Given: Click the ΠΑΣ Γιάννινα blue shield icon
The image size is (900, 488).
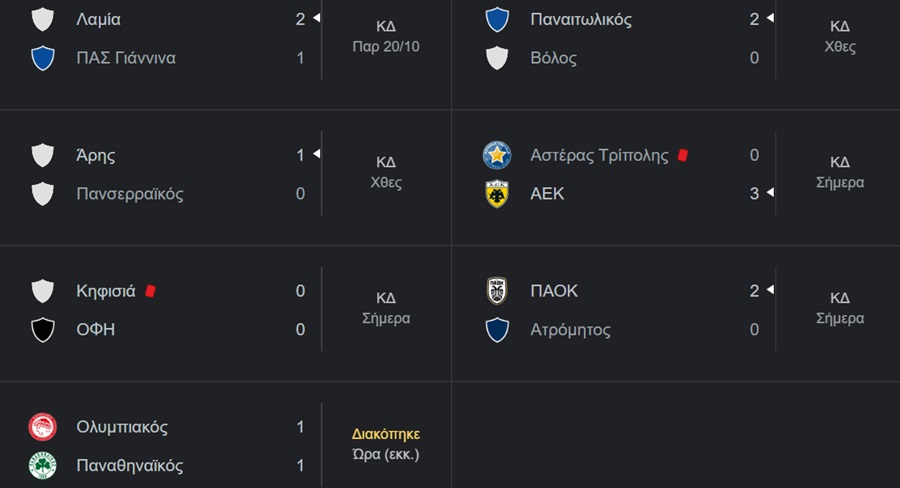Looking at the screenshot, I should point(42,58).
